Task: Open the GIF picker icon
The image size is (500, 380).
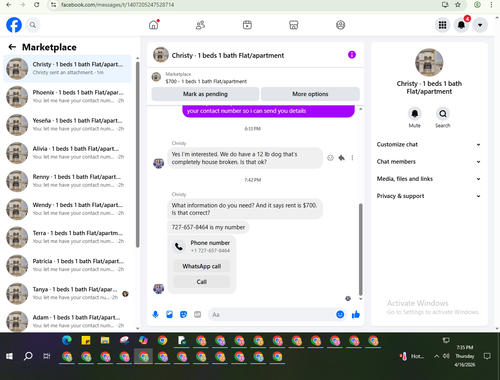Action: click(198, 314)
